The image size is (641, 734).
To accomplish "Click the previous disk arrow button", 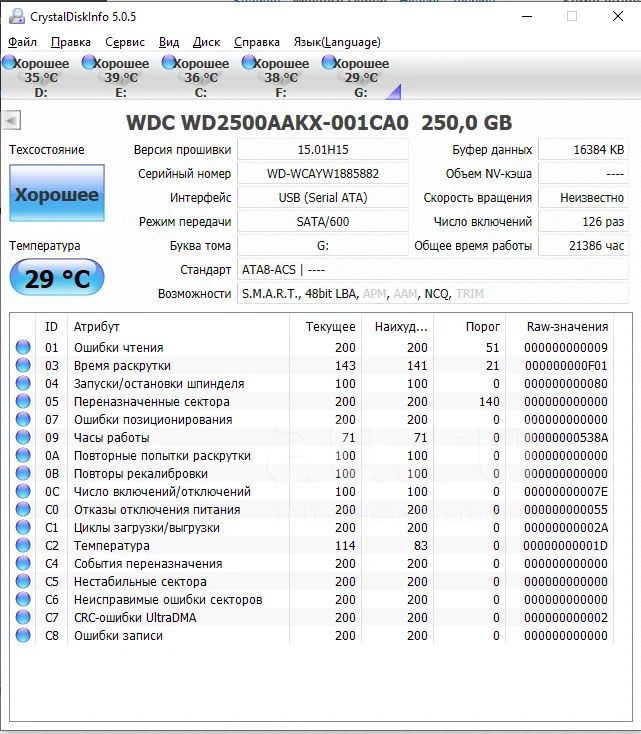I will (11, 120).
